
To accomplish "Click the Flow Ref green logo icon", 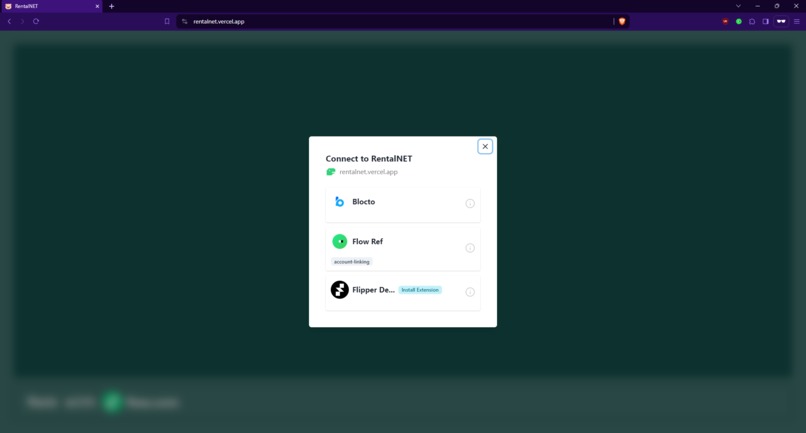I will pos(339,241).
